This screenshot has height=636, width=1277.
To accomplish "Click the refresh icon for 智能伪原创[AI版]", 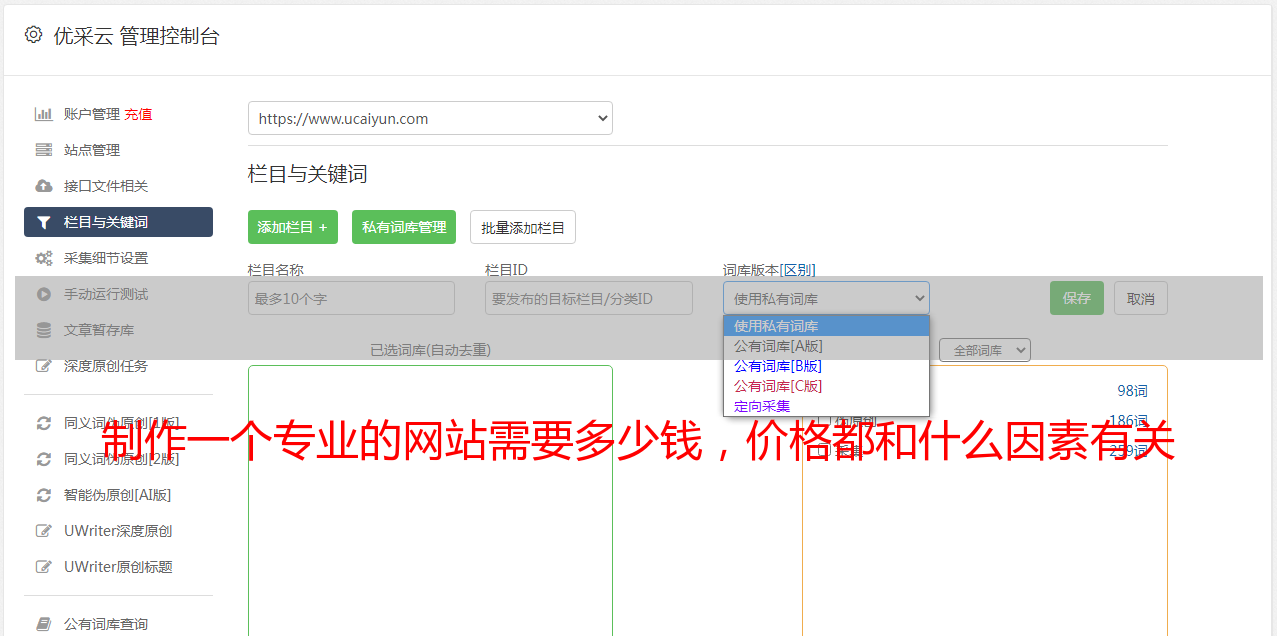I will tap(43, 495).
